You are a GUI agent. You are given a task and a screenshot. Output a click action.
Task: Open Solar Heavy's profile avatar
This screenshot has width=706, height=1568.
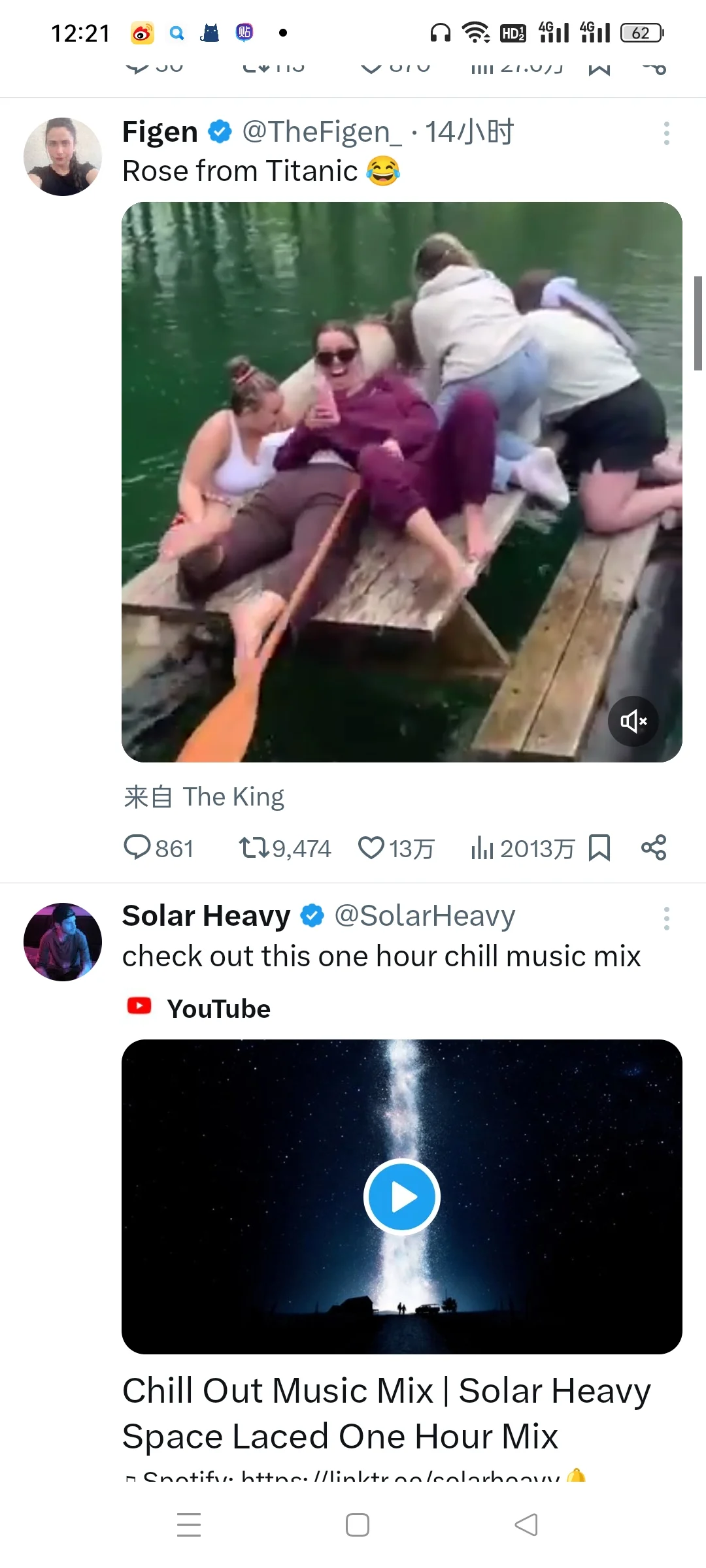tap(63, 942)
